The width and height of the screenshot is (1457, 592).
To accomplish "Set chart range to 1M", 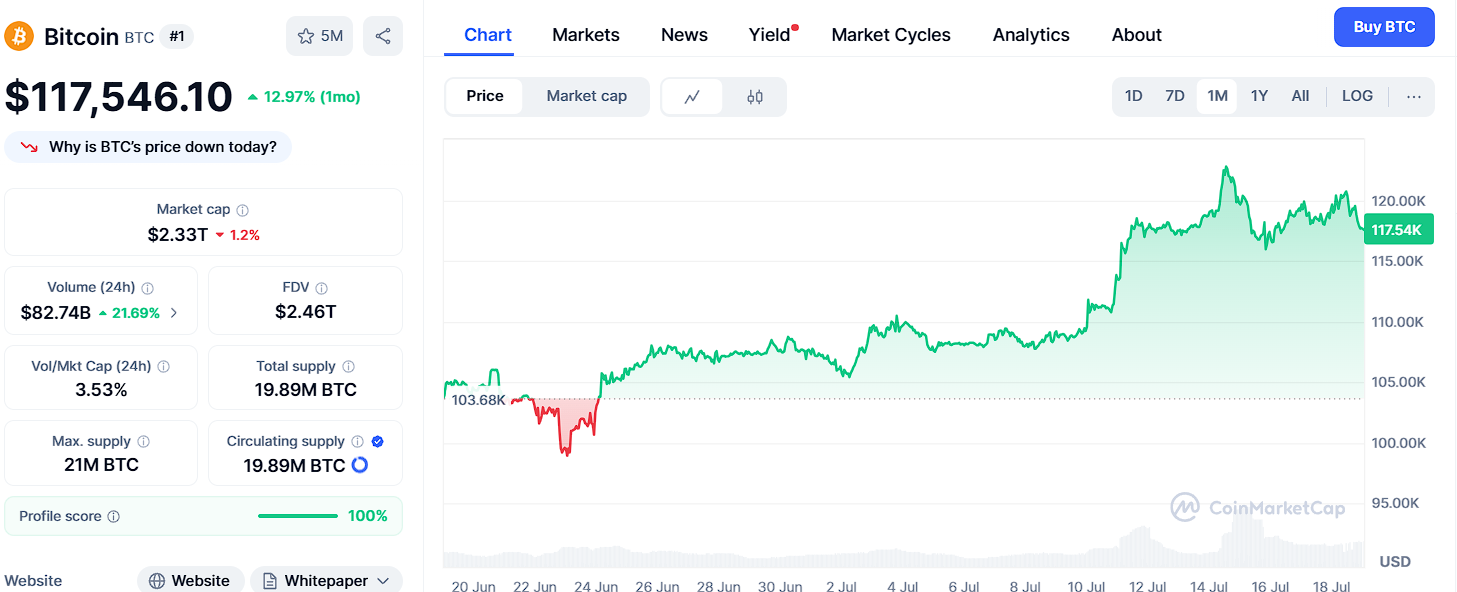I will [1217, 97].
